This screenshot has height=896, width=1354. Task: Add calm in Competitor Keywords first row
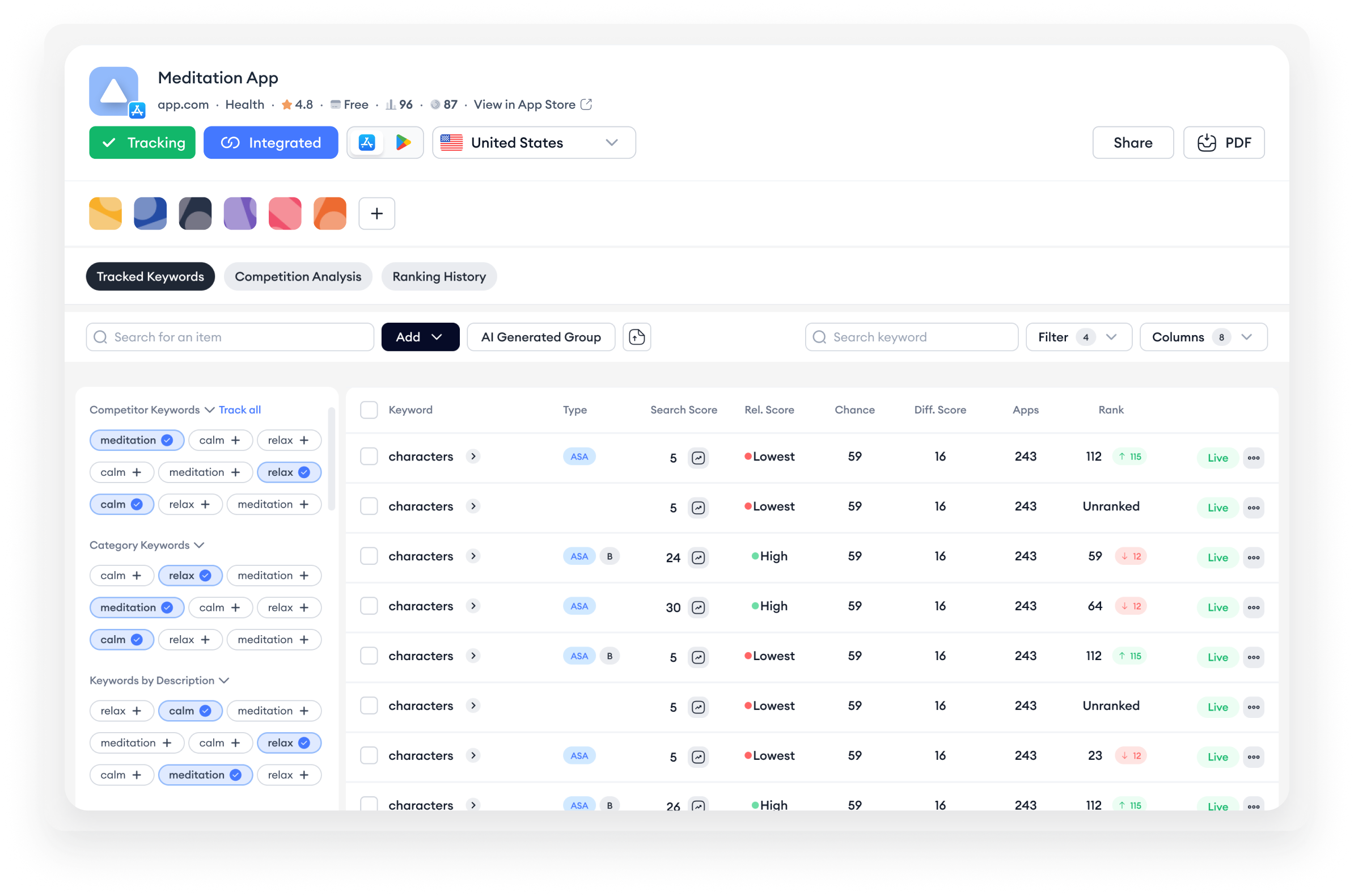click(220, 441)
